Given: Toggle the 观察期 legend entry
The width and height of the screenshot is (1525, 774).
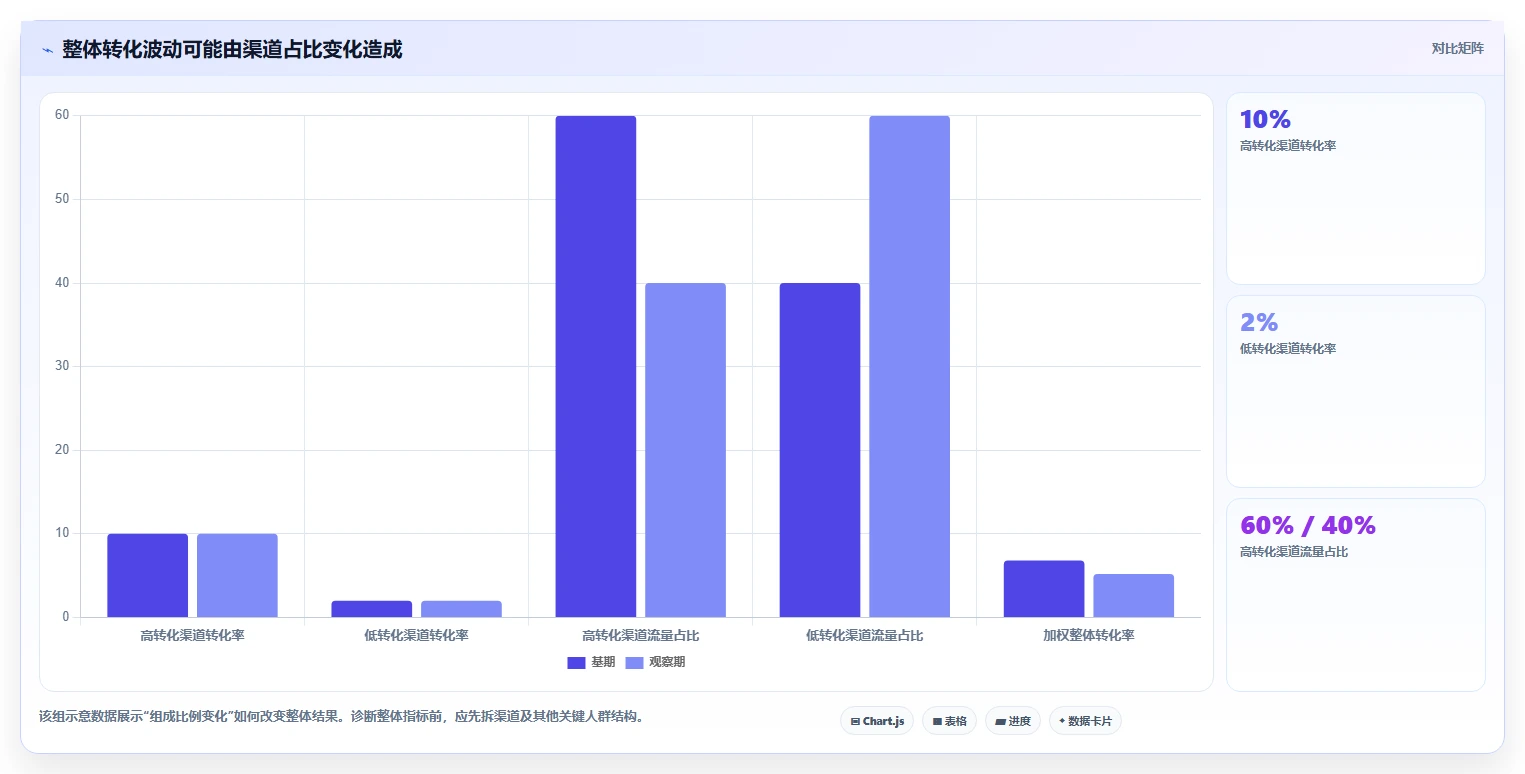Looking at the screenshot, I should (655, 662).
